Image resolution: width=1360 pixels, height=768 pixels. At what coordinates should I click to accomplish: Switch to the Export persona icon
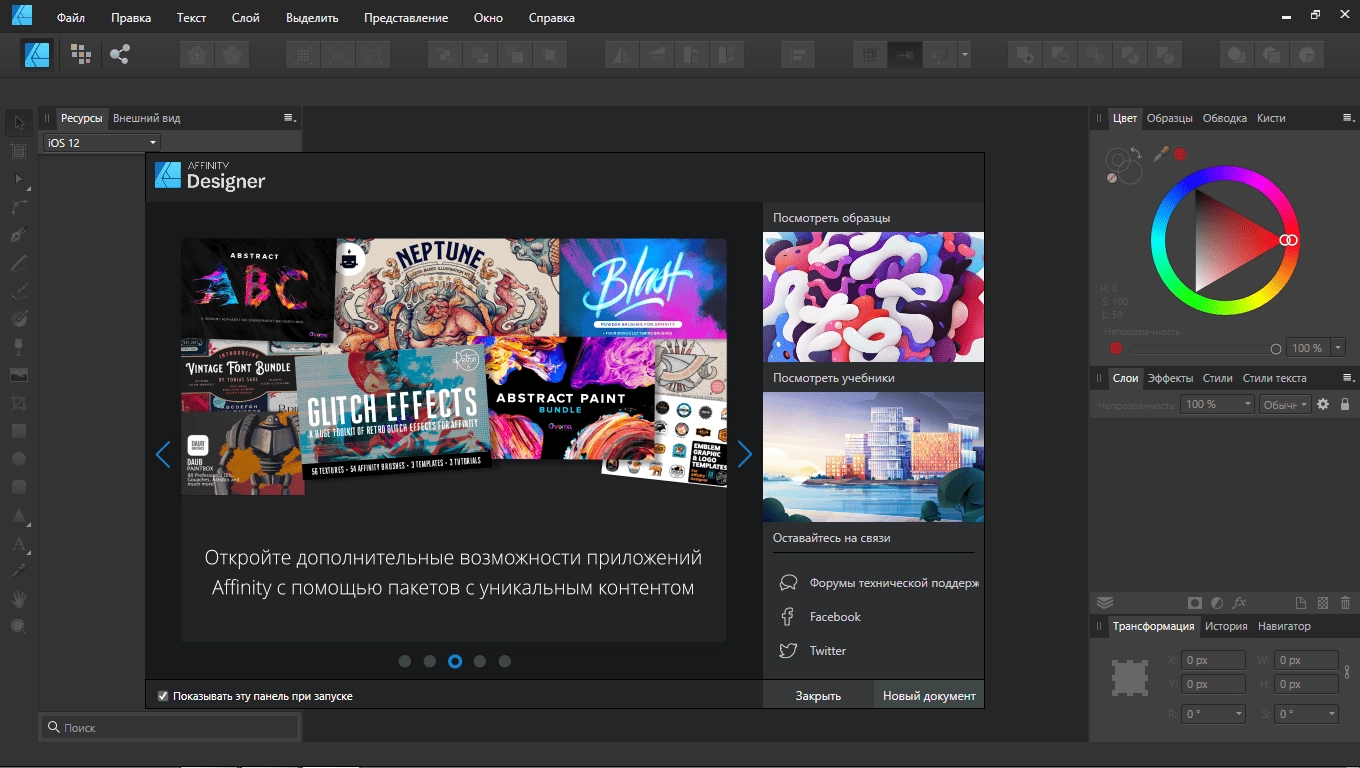tap(120, 54)
